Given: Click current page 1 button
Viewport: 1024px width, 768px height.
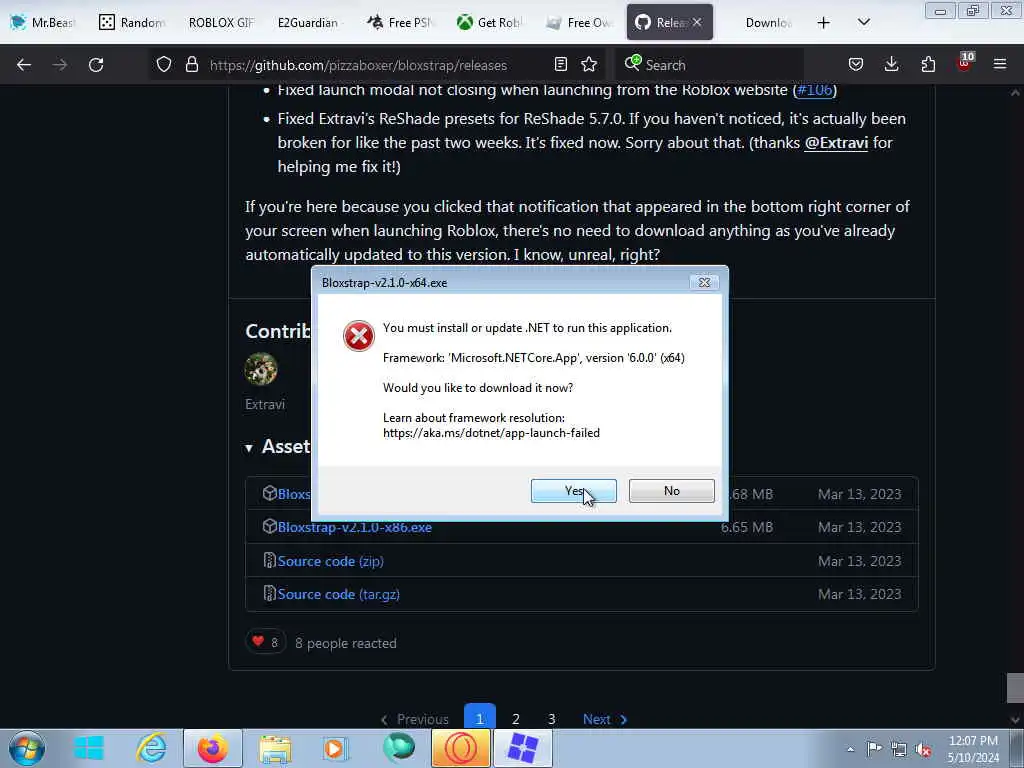Looking at the screenshot, I should point(480,718).
